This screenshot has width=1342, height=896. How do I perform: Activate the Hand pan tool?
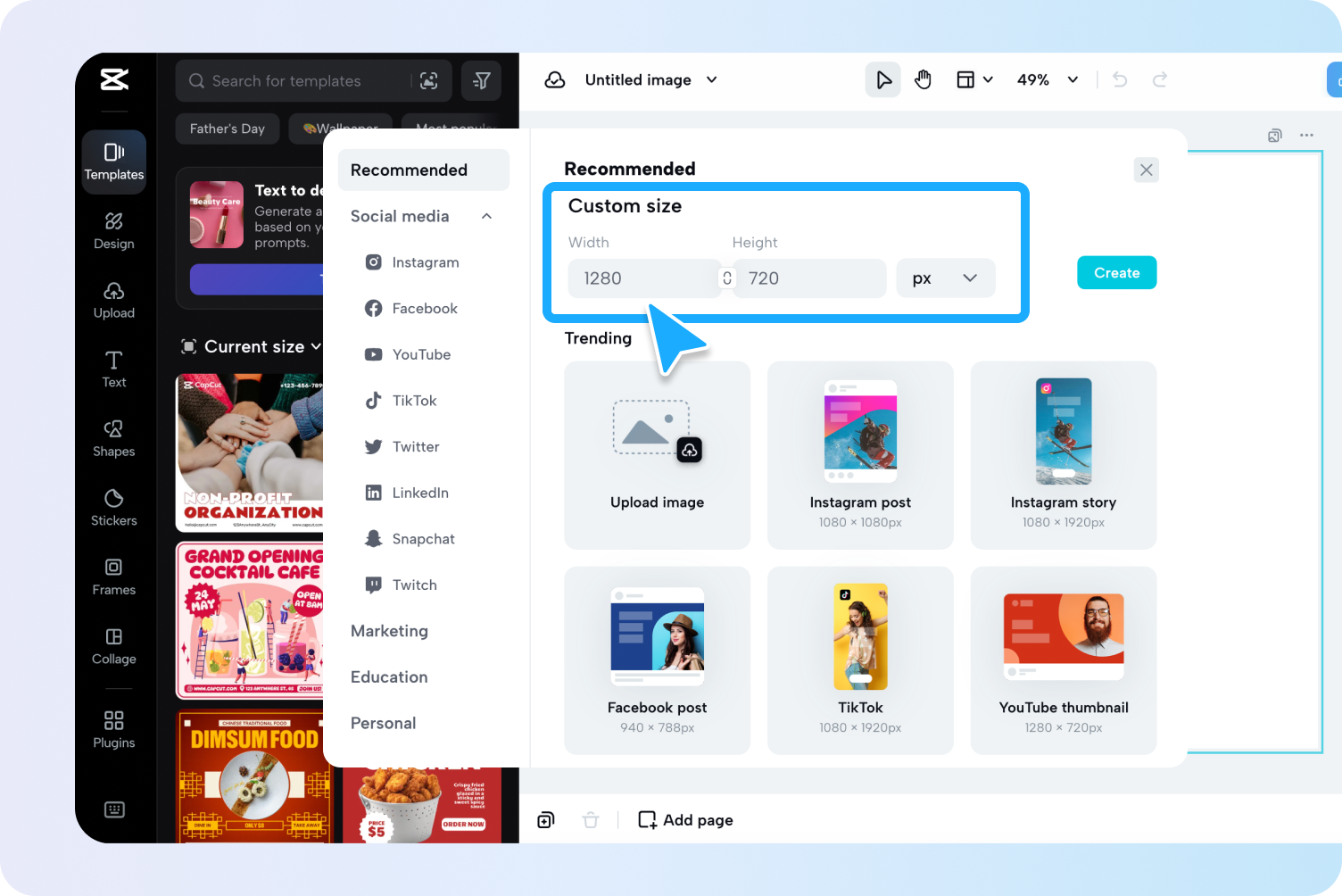tap(924, 79)
